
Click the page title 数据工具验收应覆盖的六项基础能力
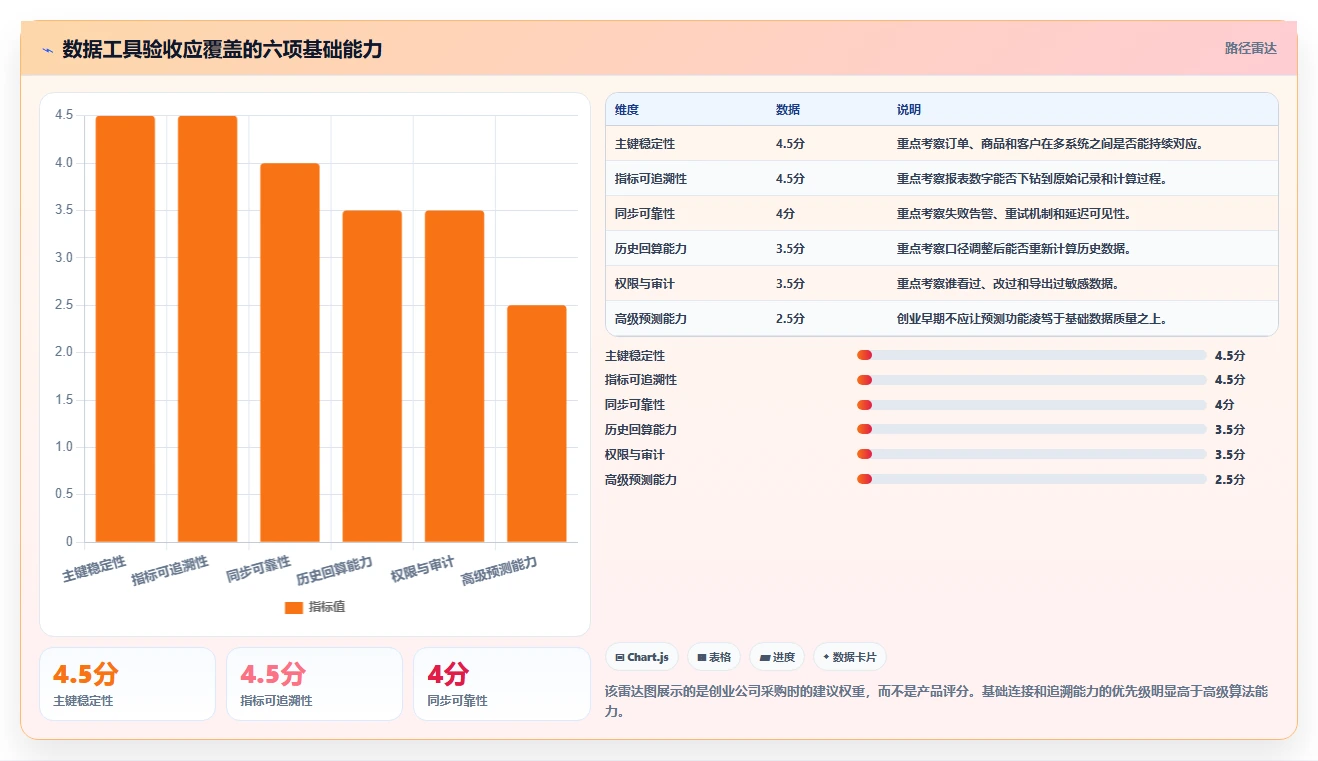(222, 49)
